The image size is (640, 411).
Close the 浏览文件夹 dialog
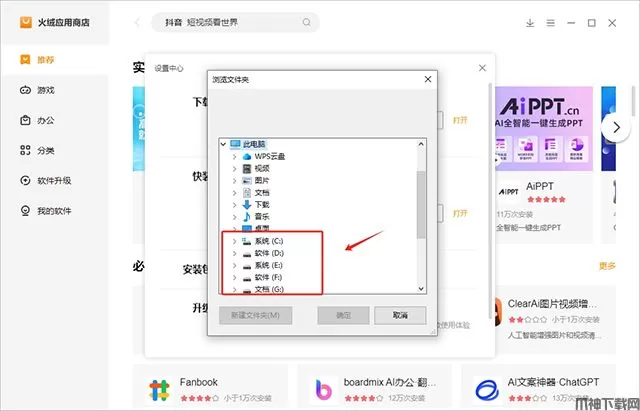coord(428,79)
